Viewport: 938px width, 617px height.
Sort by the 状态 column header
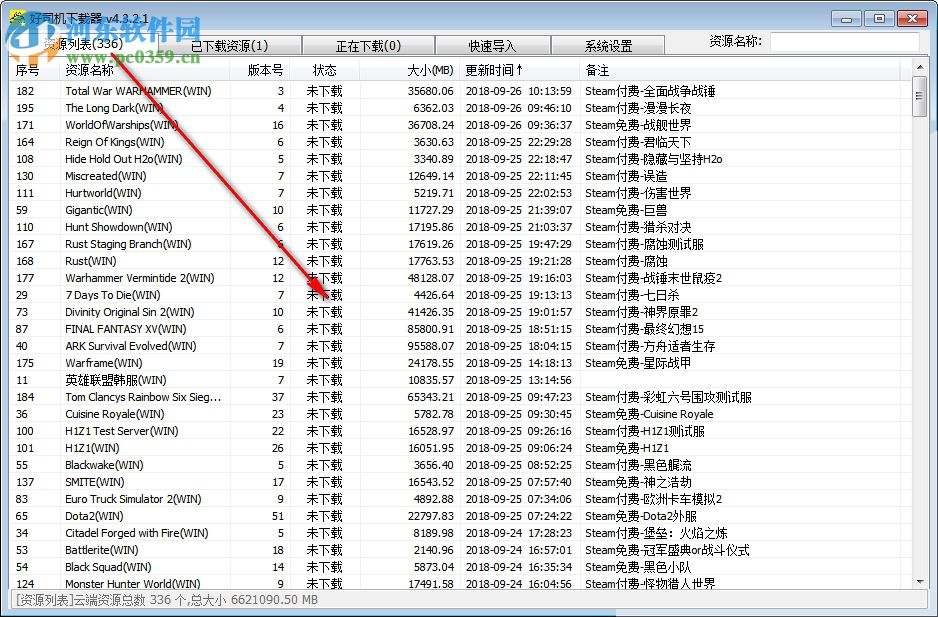[x=325, y=70]
